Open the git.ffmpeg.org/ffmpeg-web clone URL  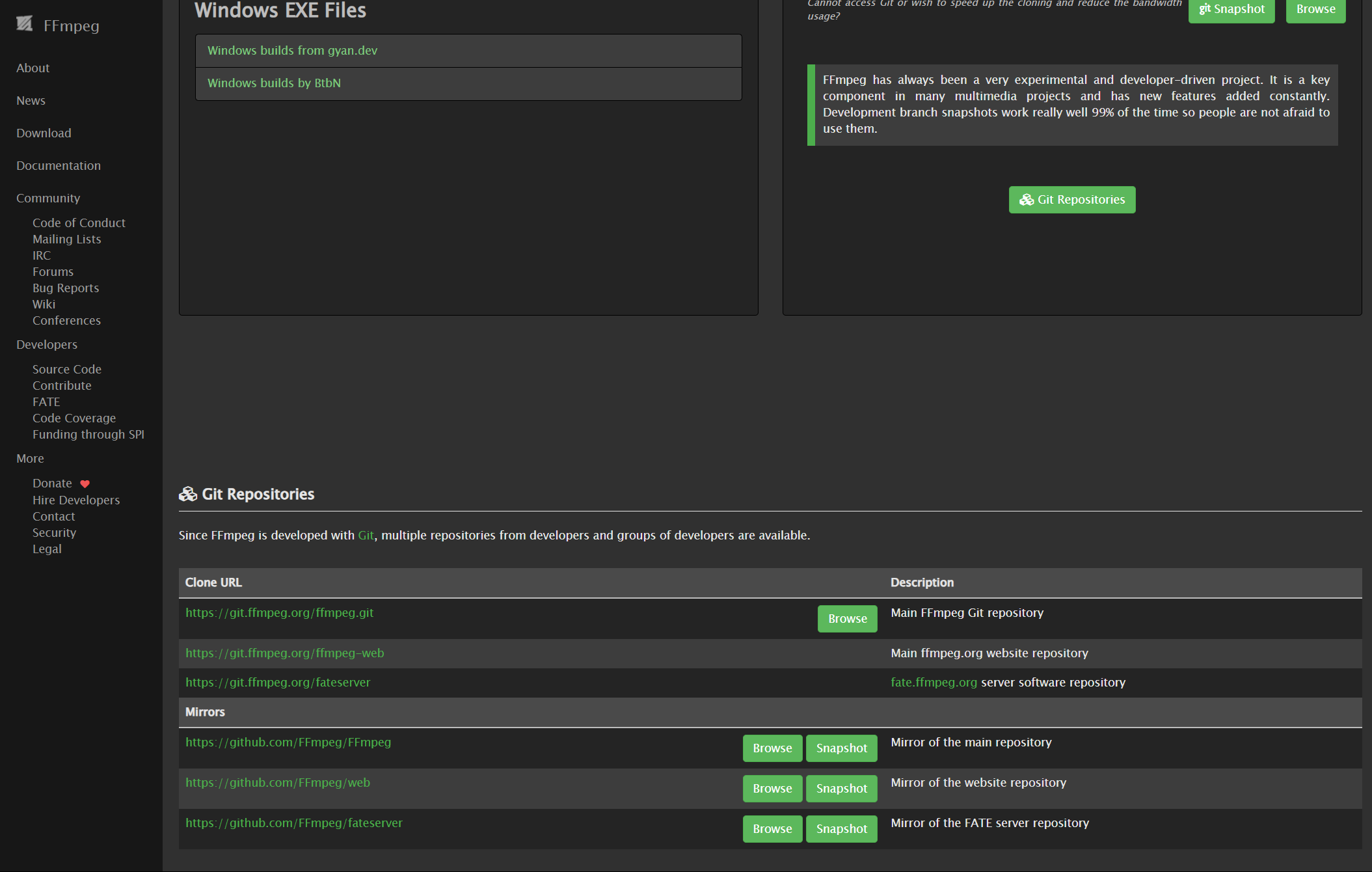[x=284, y=653]
